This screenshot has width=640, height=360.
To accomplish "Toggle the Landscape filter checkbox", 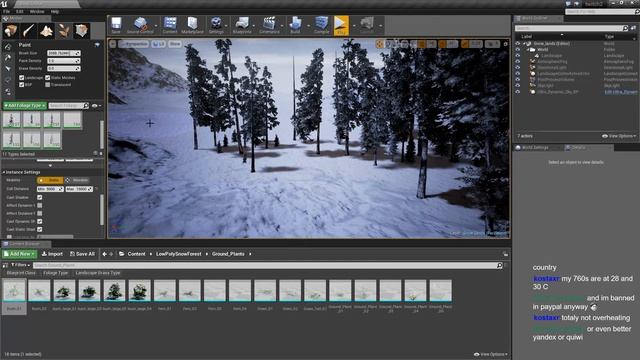I will 22,78.
